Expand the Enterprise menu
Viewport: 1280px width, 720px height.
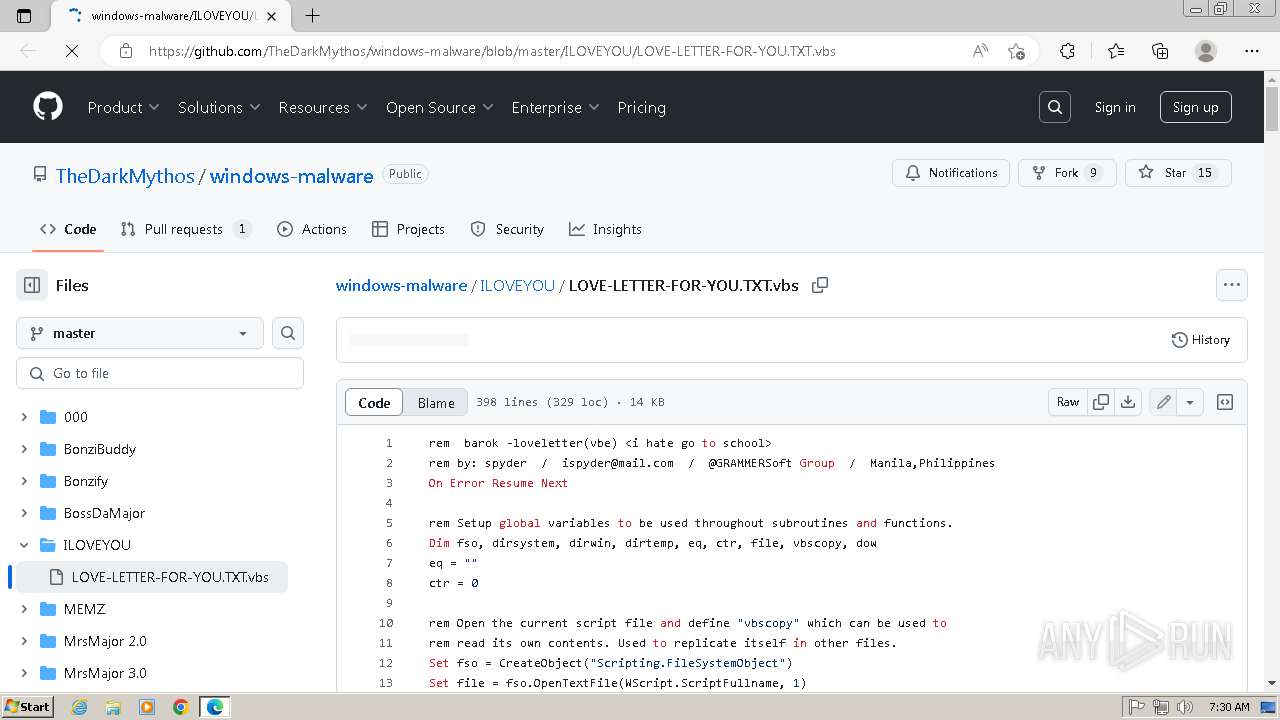pyautogui.click(x=555, y=107)
